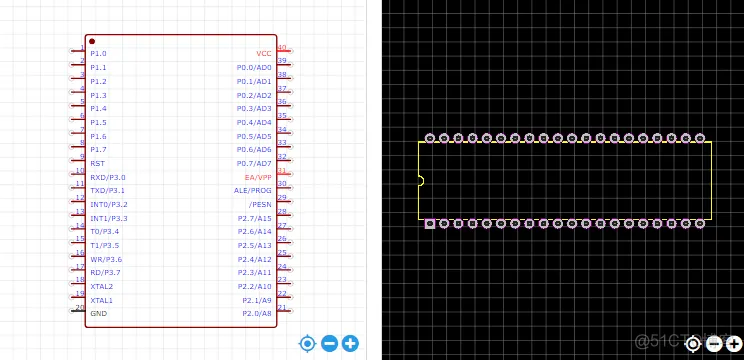The height and width of the screenshot is (360, 744).
Task: Select the P0.0/AD0 pin label
Action: coord(254,67)
